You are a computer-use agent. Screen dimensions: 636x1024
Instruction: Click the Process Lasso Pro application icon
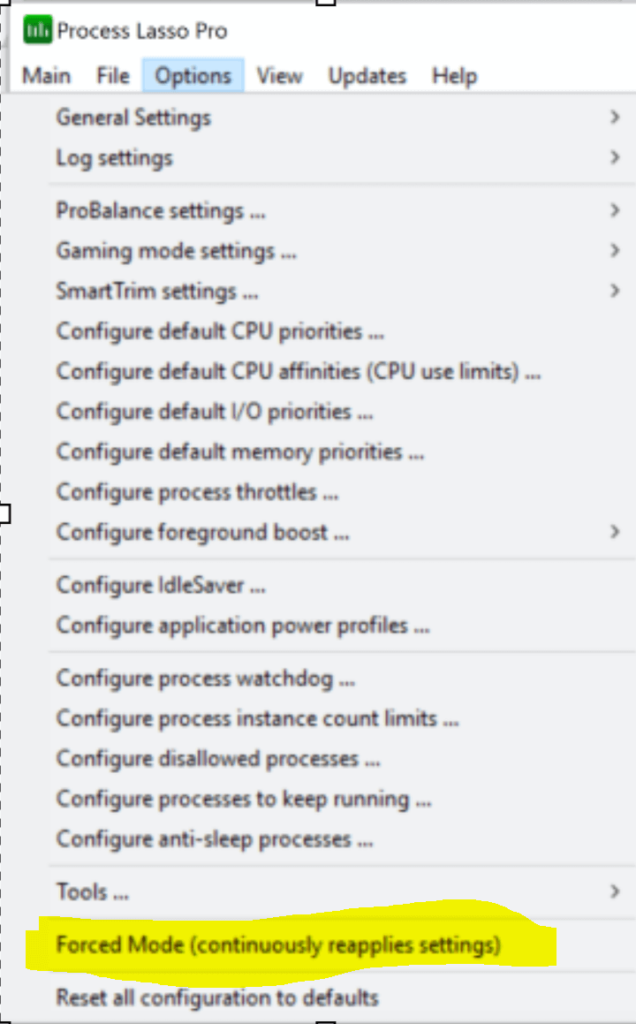click(38, 30)
